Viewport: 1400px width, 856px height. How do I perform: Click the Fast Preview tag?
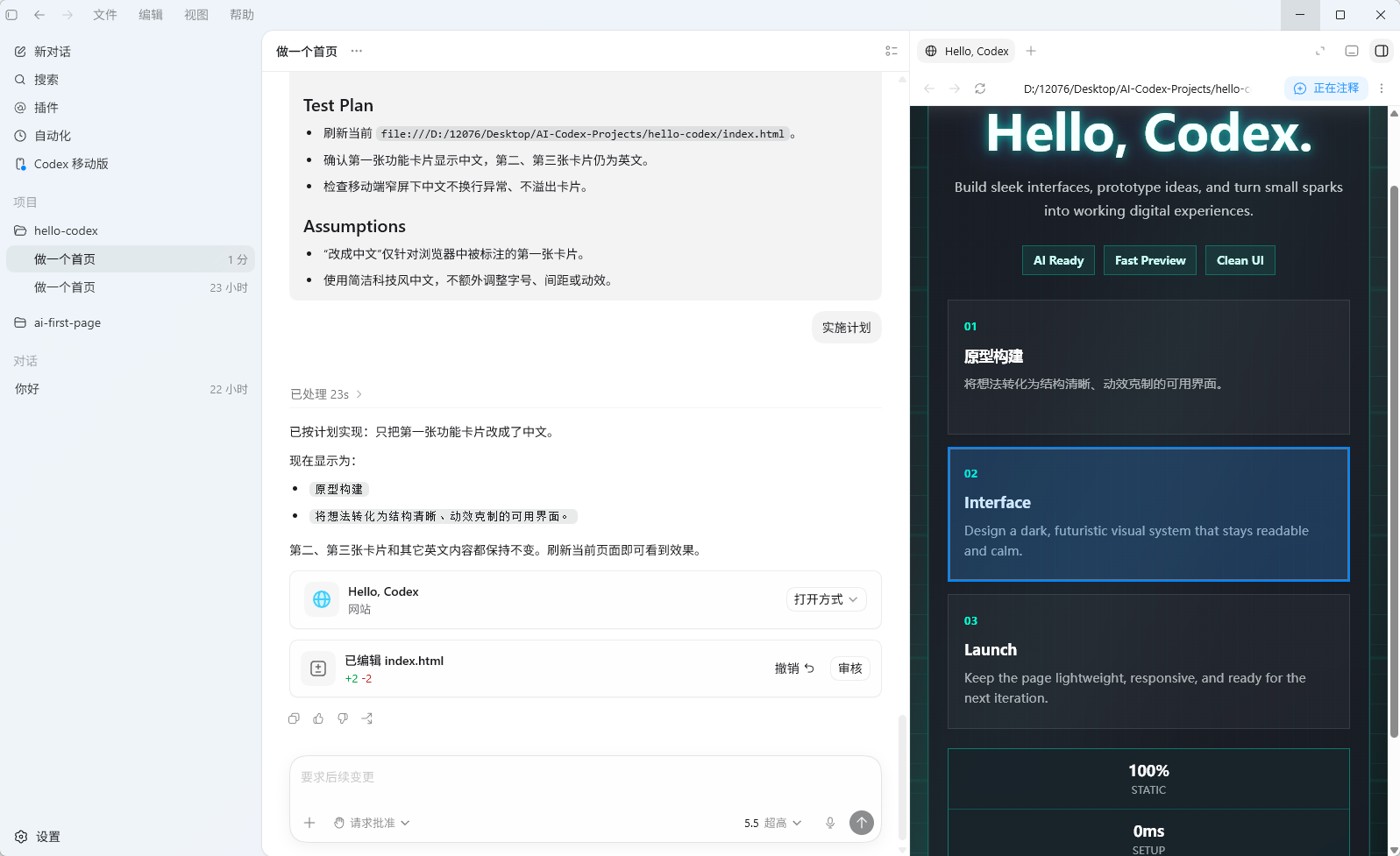(x=1150, y=260)
